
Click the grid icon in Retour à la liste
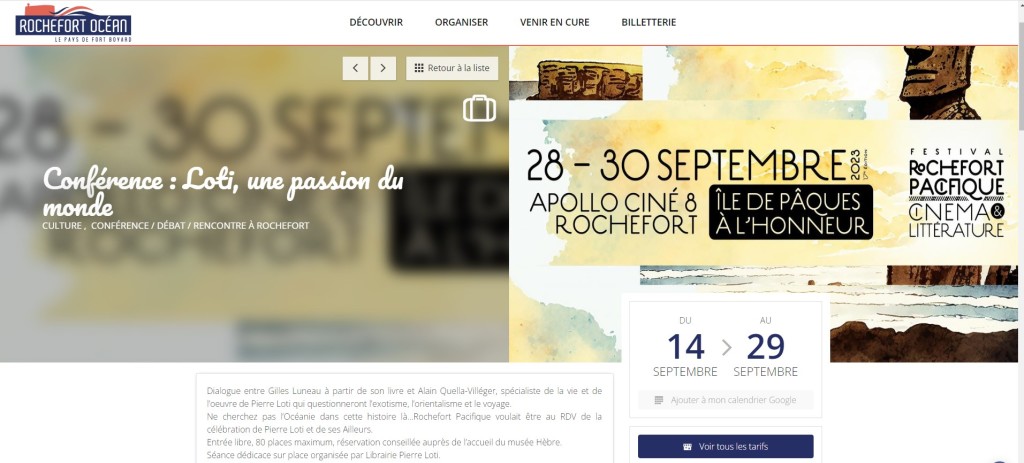(419, 68)
